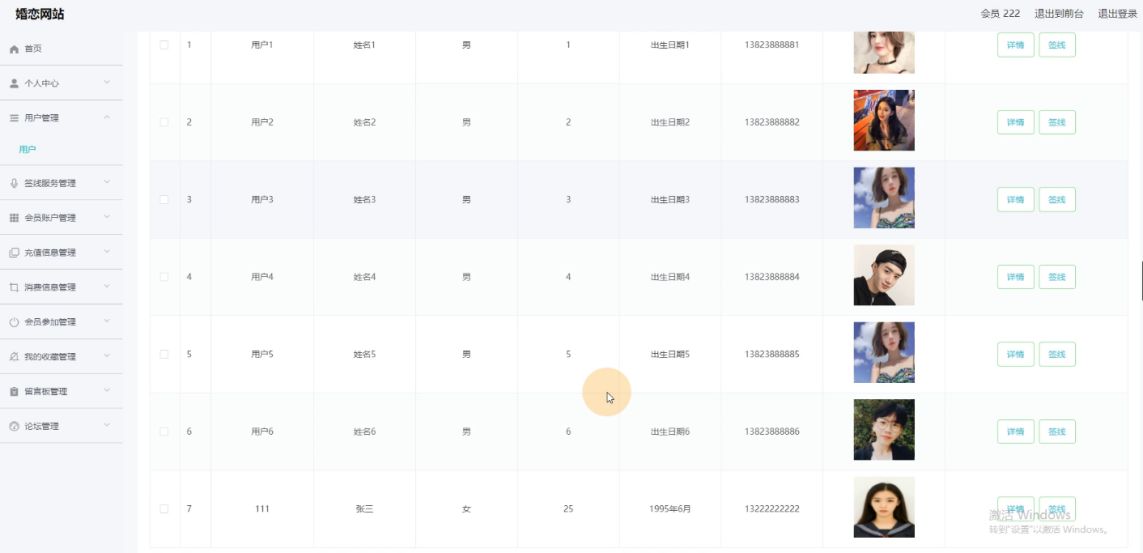
Task: Click 签线 for row 用户2
Action: click(x=1057, y=122)
